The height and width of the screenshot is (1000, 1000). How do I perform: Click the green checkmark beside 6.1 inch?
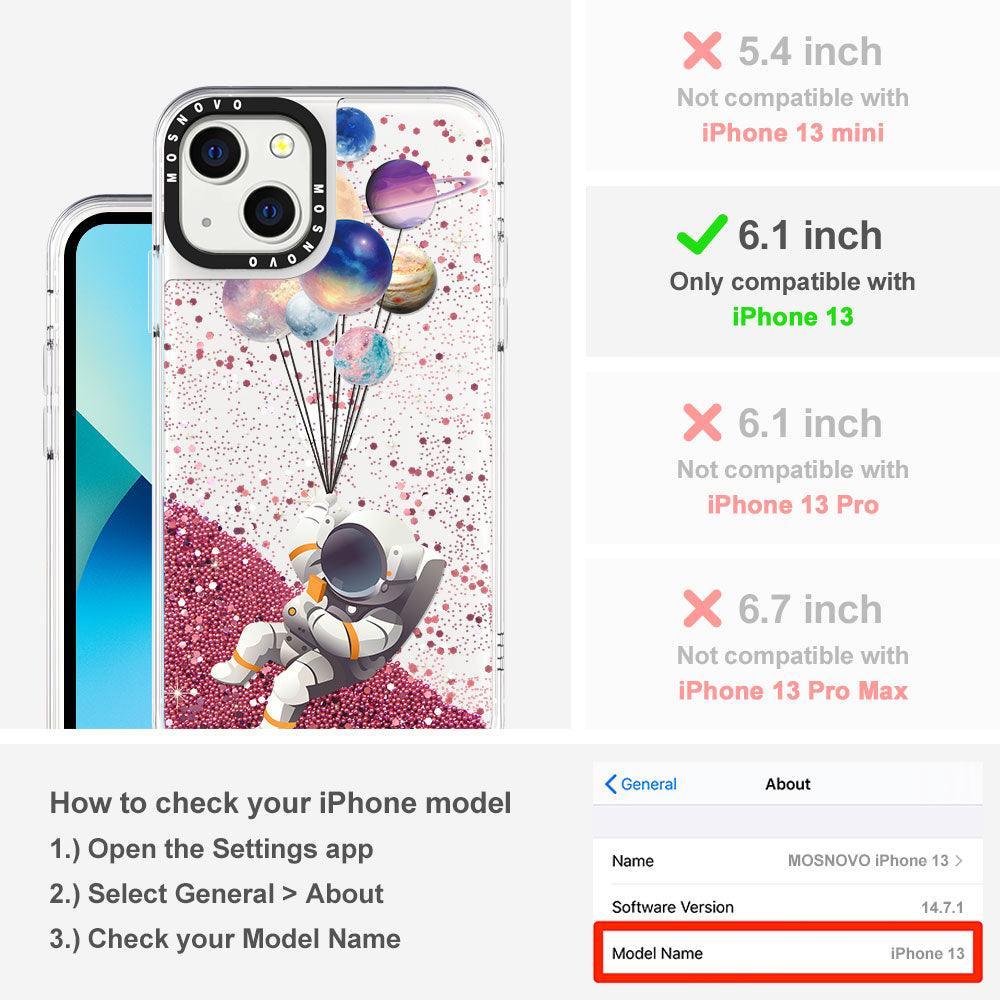(702, 233)
